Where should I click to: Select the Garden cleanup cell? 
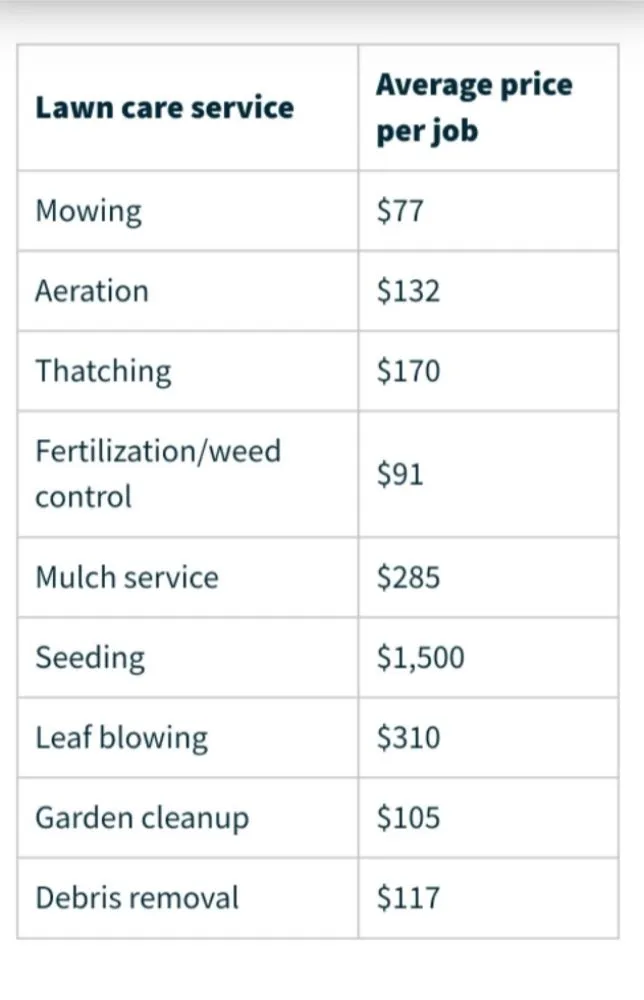point(142,817)
